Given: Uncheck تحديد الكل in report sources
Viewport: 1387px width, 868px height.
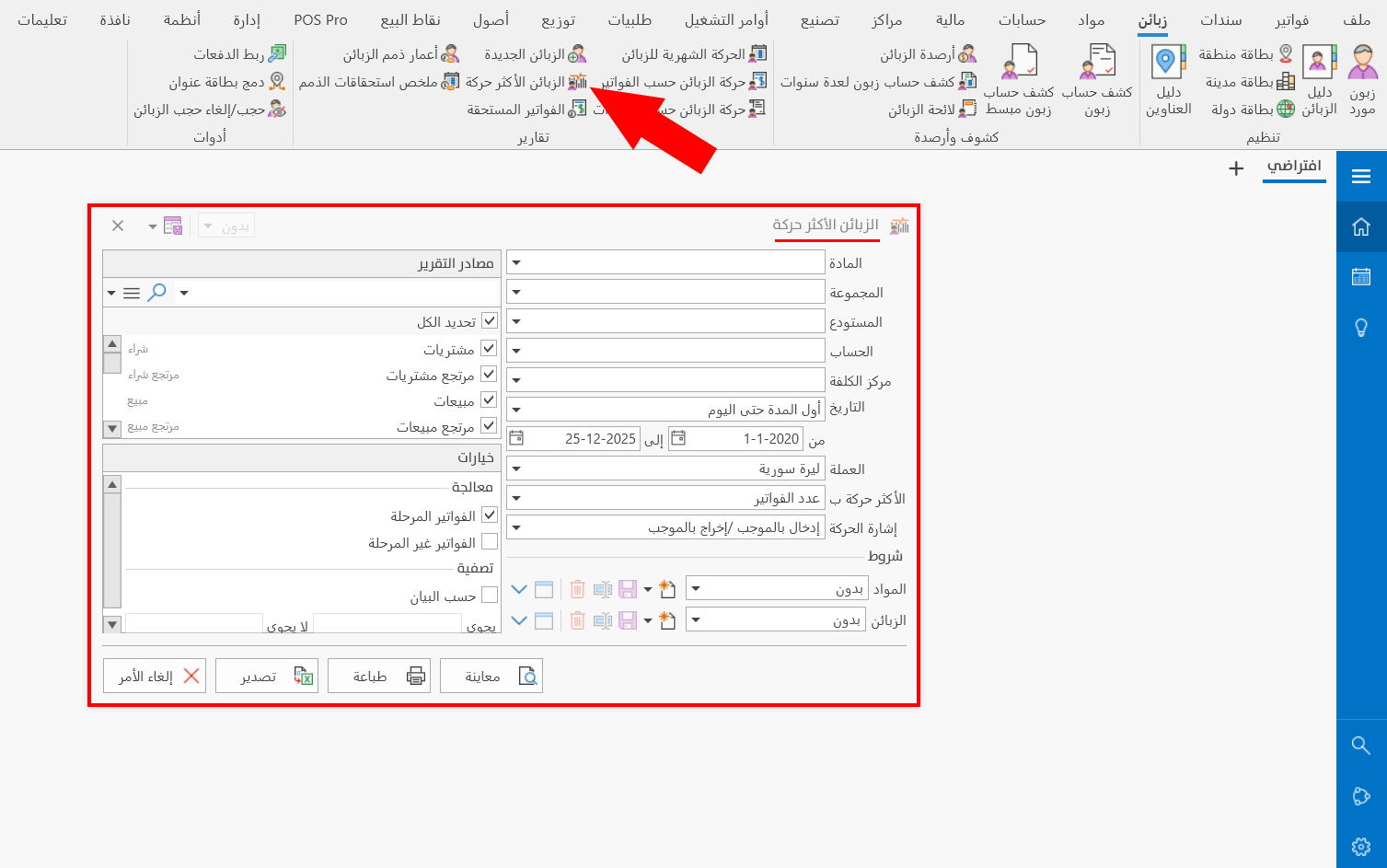Looking at the screenshot, I should tap(489, 320).
